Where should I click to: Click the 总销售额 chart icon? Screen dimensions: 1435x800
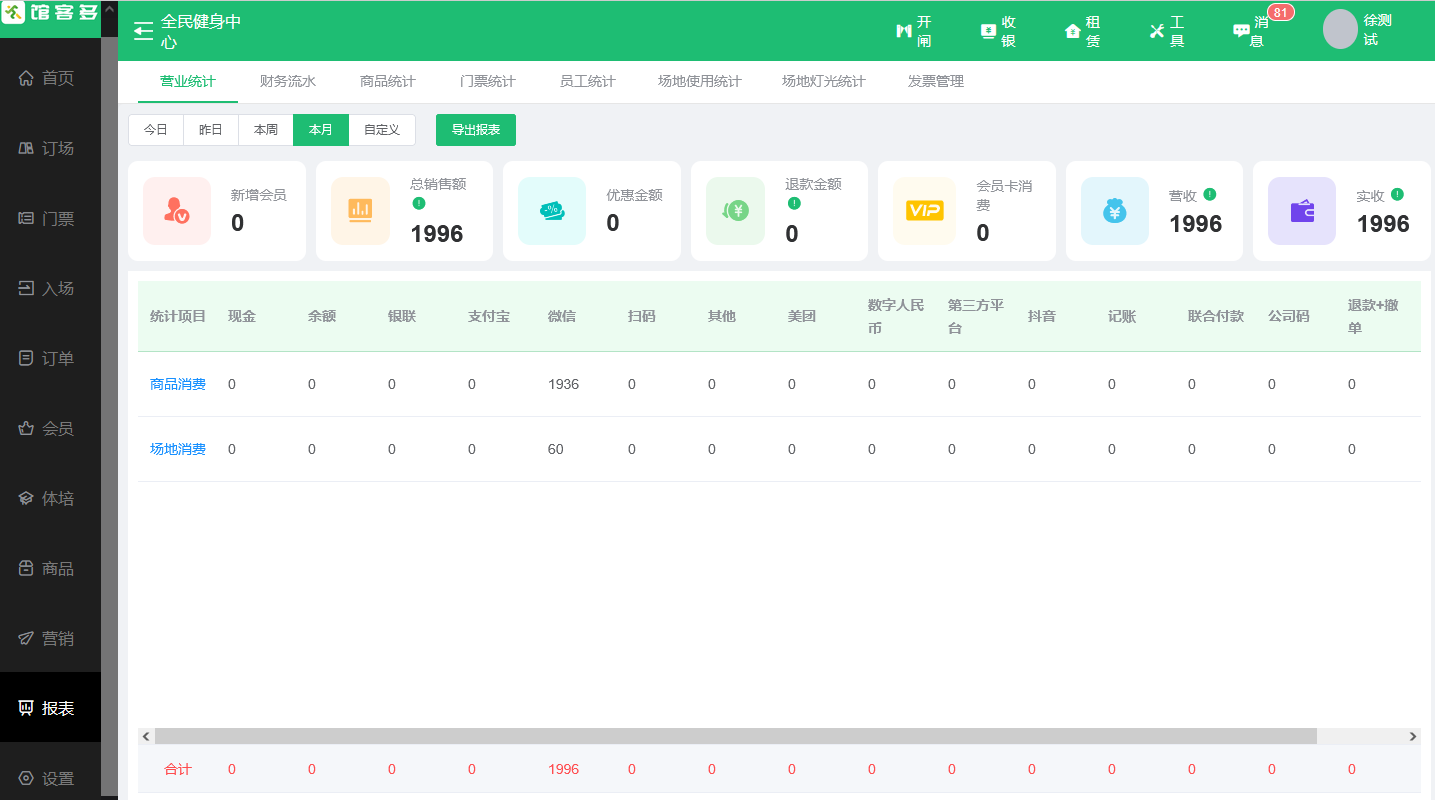pos(360,211)
